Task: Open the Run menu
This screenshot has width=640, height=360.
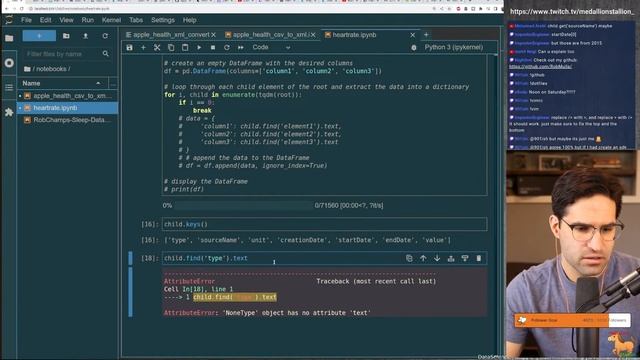Action: click(87, 20)
